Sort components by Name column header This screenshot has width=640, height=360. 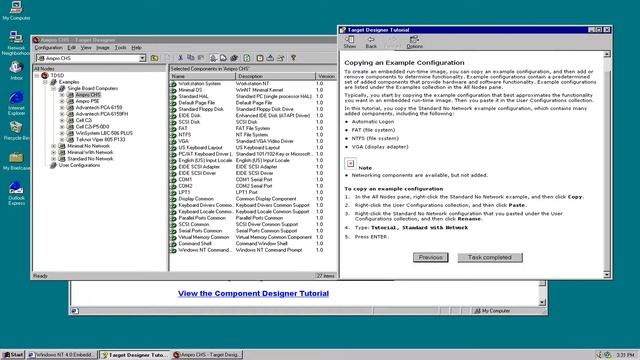pyautogui.click(x=202, y=76)
